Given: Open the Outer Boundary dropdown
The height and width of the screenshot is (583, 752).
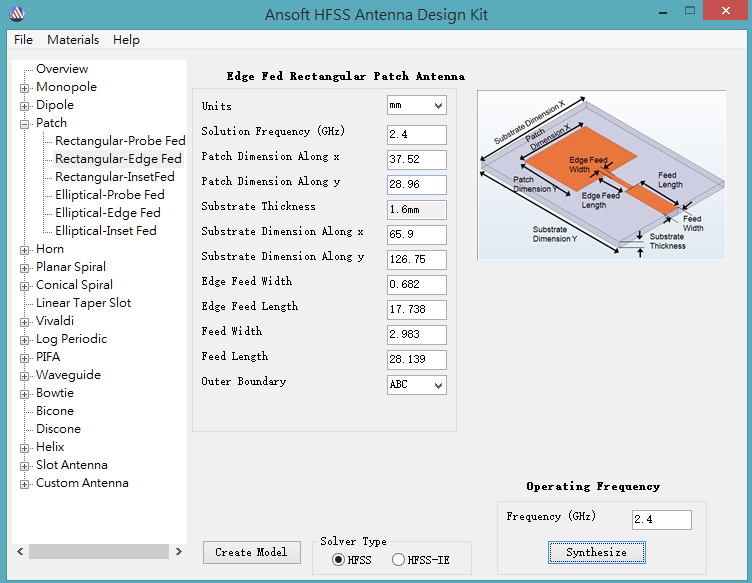Looking at the screenshot, I should [x=417, y=385].
